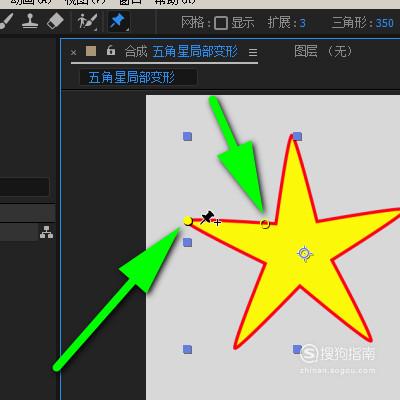Screen dimensions: 400x400
Task: Select puppet pin at star's inner corner
Action: point(265,224)
